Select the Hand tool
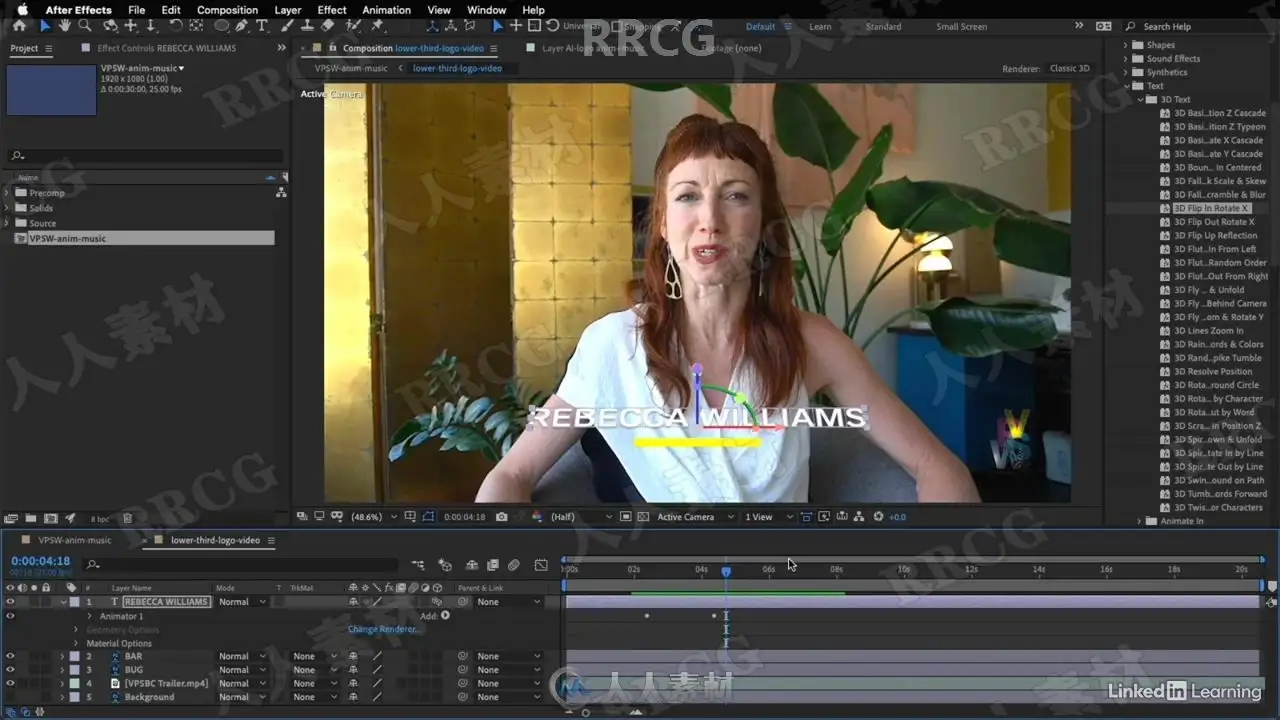 pyautogui.click(x=65, y=26)
